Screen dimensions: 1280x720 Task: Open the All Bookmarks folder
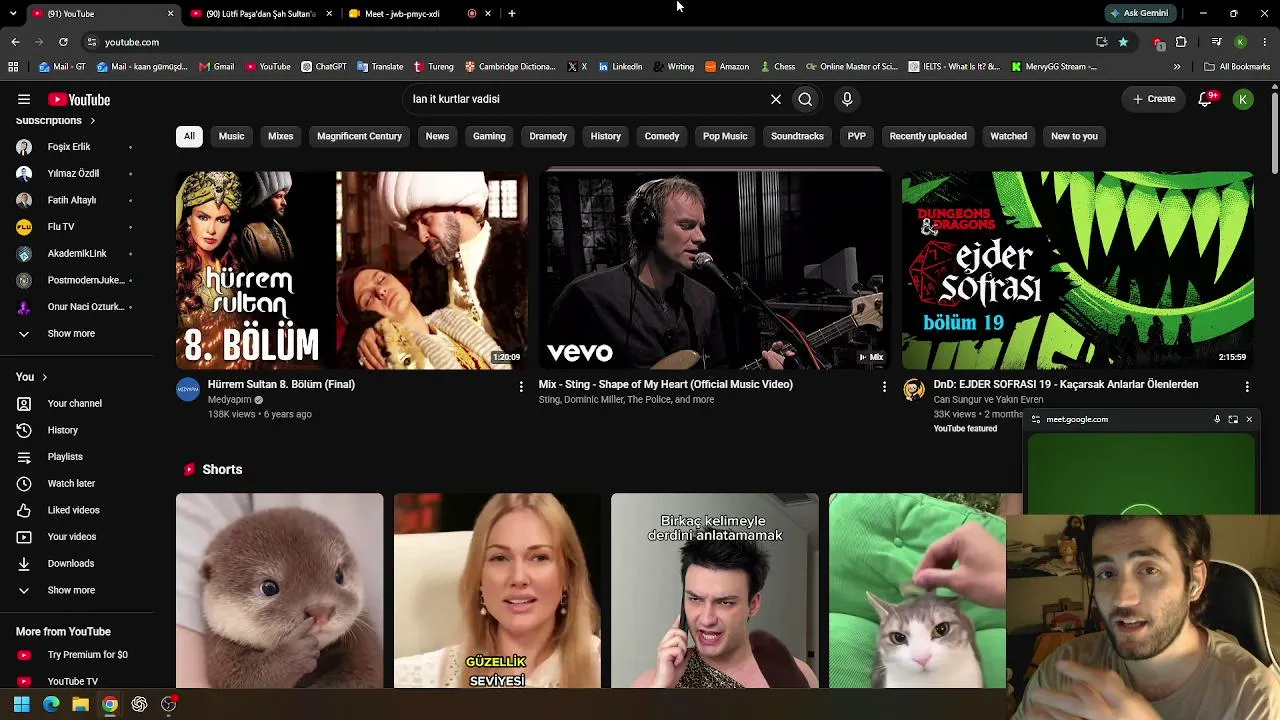click(1237, 67)
